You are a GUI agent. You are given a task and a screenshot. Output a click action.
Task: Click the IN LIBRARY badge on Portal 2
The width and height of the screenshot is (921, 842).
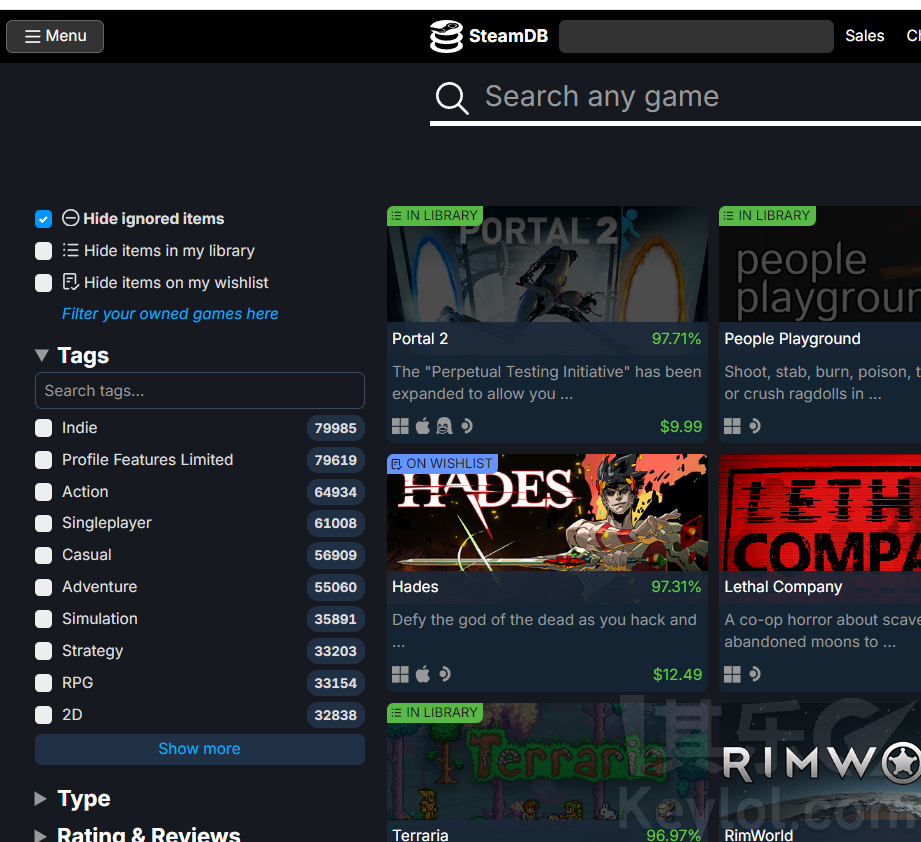pos(435,215)
